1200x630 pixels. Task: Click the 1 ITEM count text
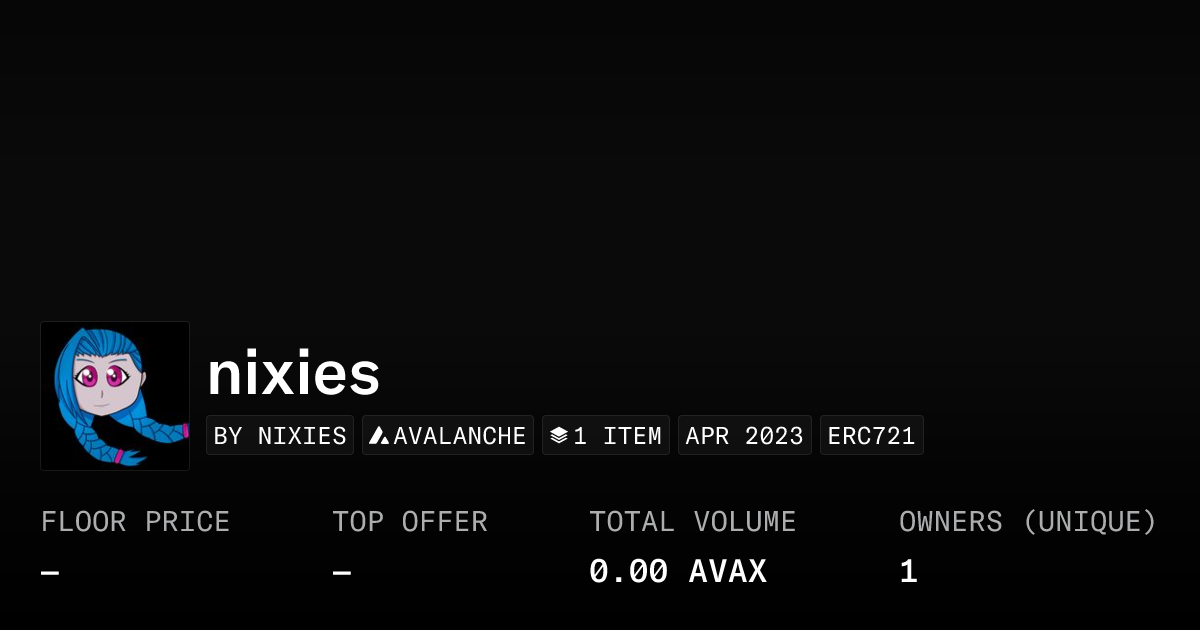(x=617, y=436)
